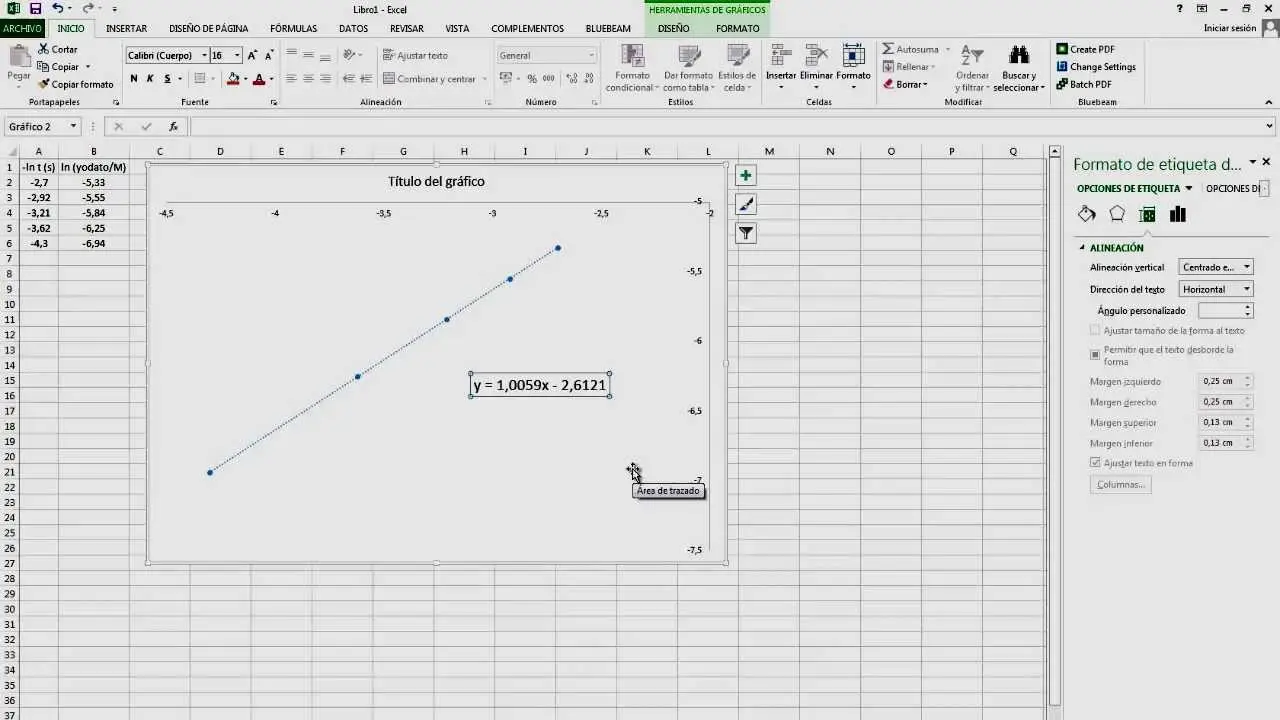The width and height of the screenshot is (1280, 720).
Task: Toggle Ajustar texto en forma checkbox
Action: tap(1095, 463)
